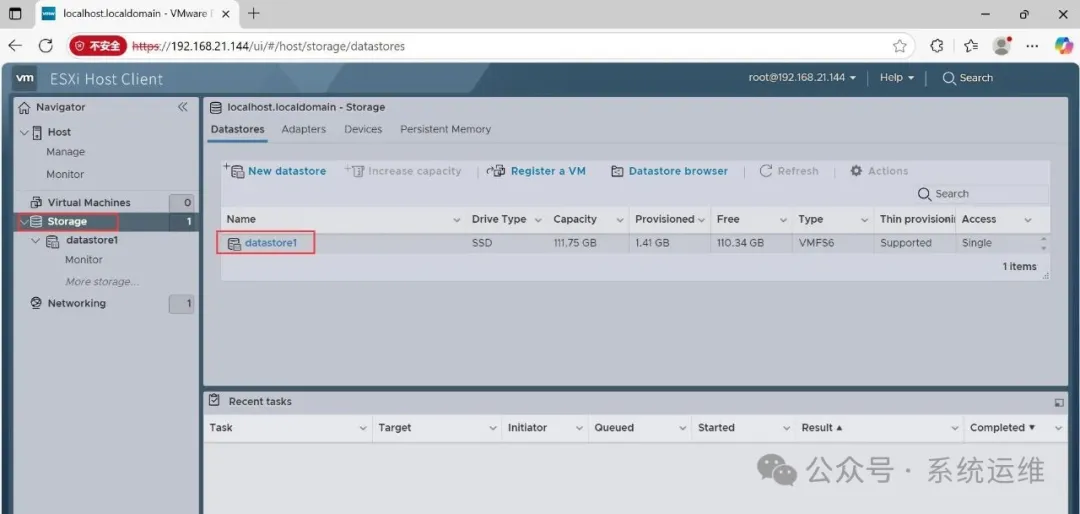Add page to favorites star icon

(x=900, y=46)
